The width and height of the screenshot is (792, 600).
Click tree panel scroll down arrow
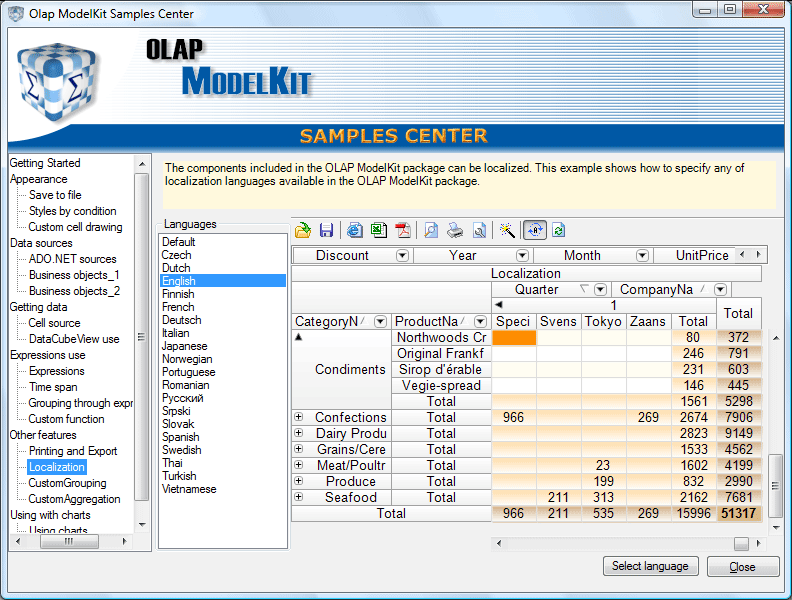coord(142,525)
